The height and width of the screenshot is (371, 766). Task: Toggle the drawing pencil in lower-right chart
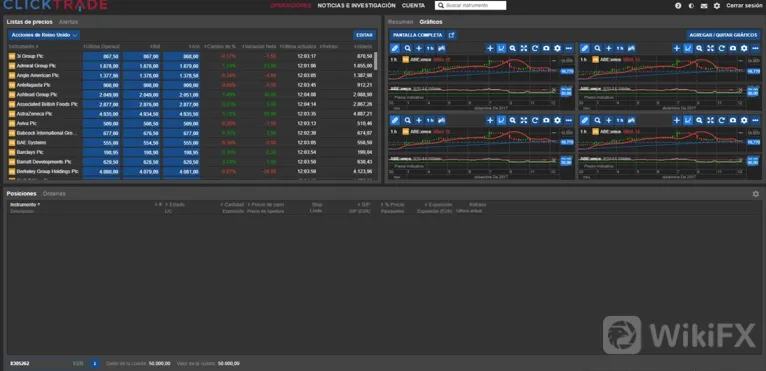(x=584, y=120)
